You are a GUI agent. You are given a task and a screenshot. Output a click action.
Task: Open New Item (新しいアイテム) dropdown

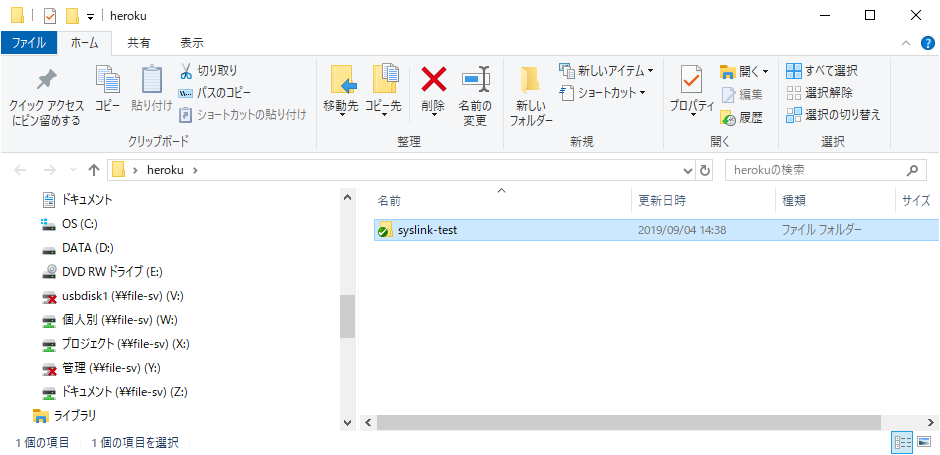pos(606,71)
